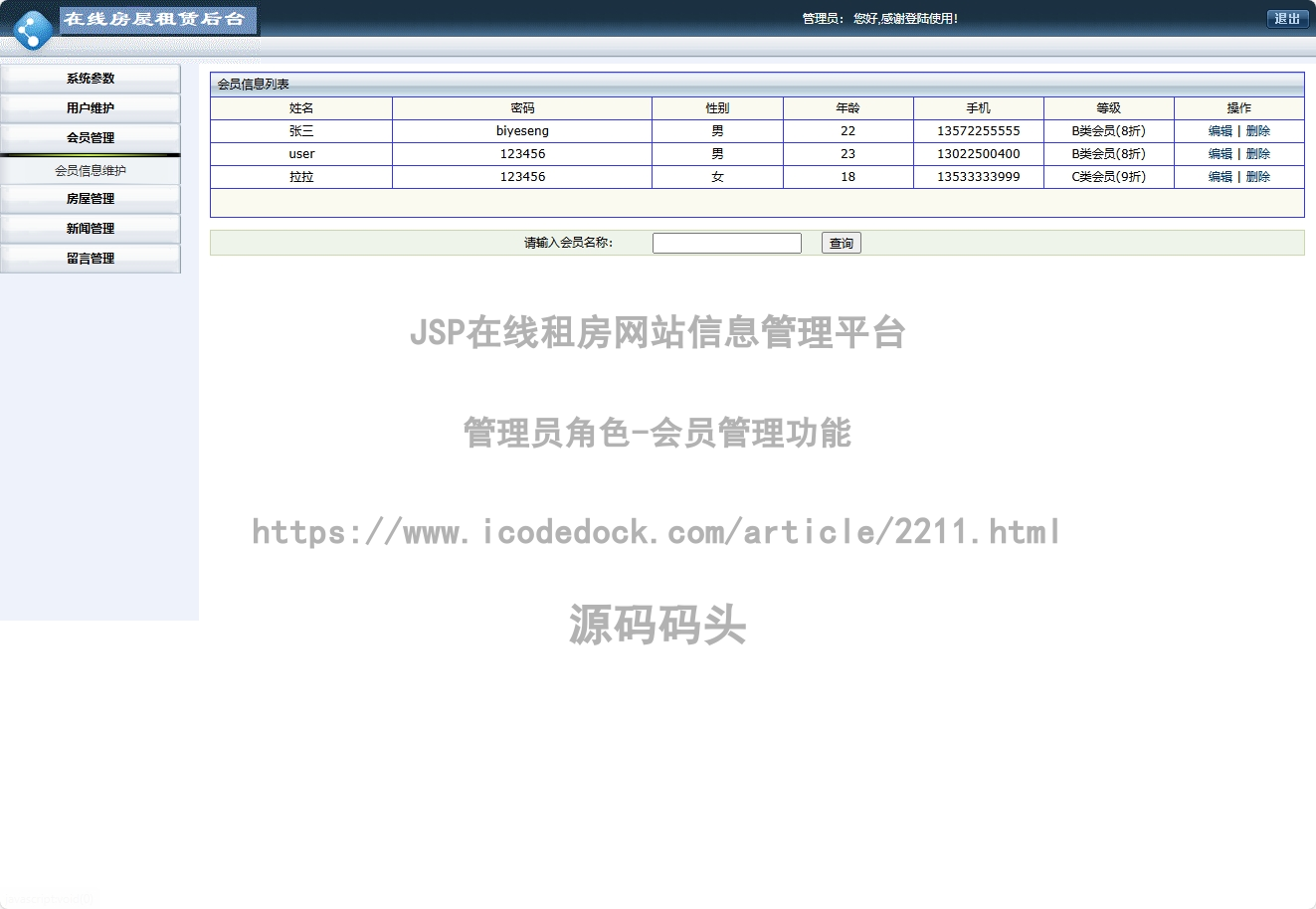Expand the 系统参数 menu
The height and width of the screenshot is (909, 1316).
91,79
